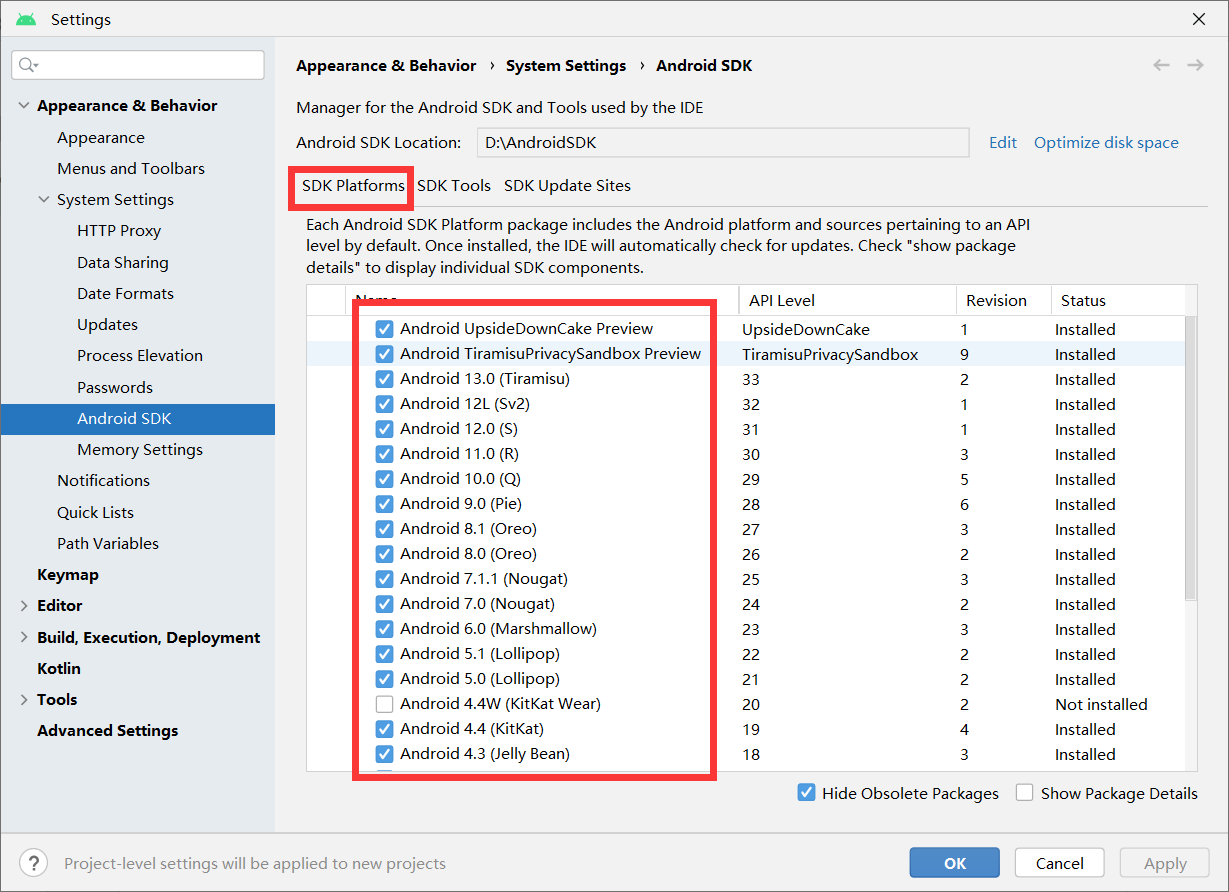Select the Android 5.1 (Lollipop) row name
This screenshot has height=892, width=1229.
click(x=480, y=654)
